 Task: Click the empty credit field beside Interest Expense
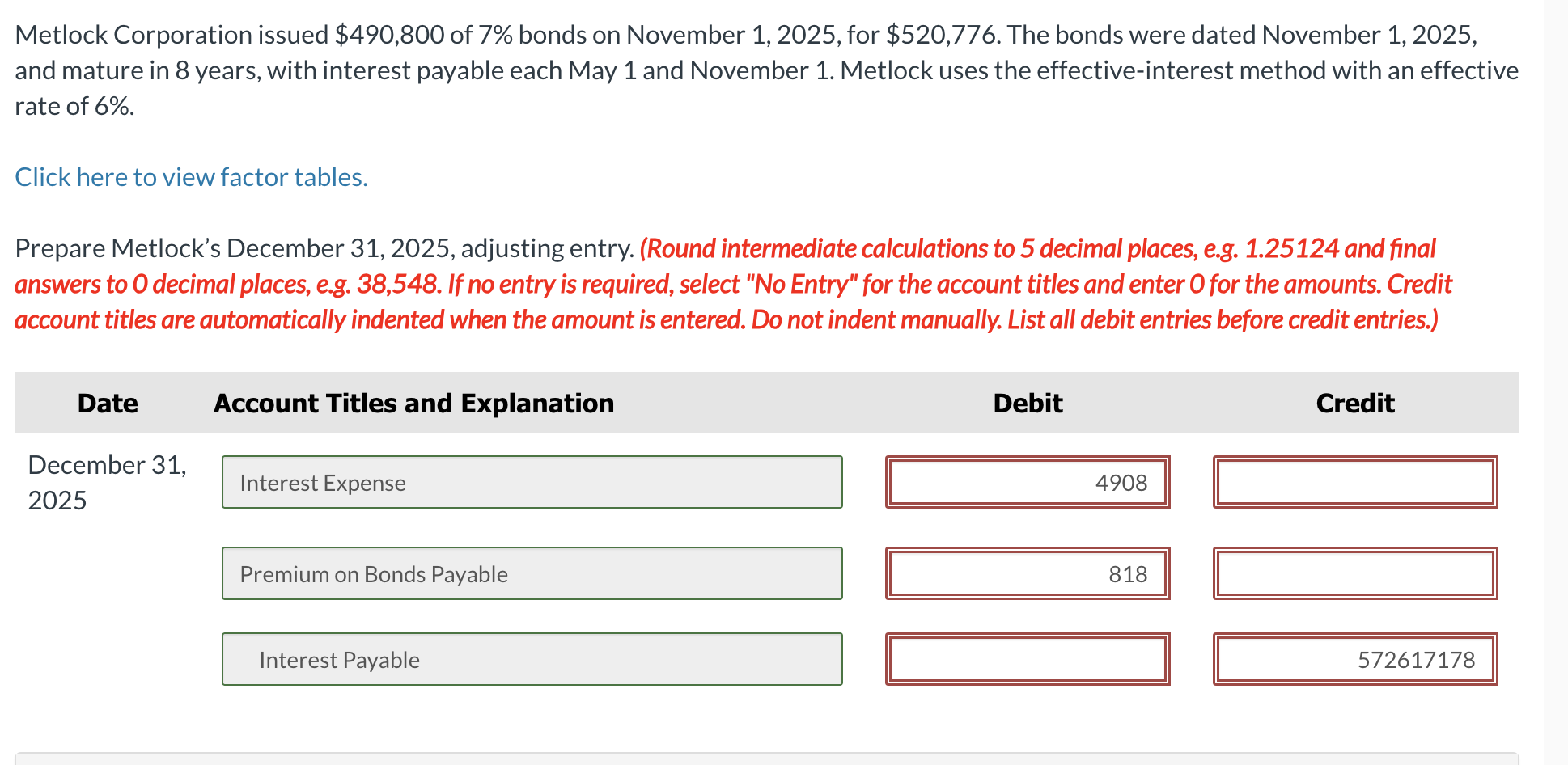[1354, 482]
